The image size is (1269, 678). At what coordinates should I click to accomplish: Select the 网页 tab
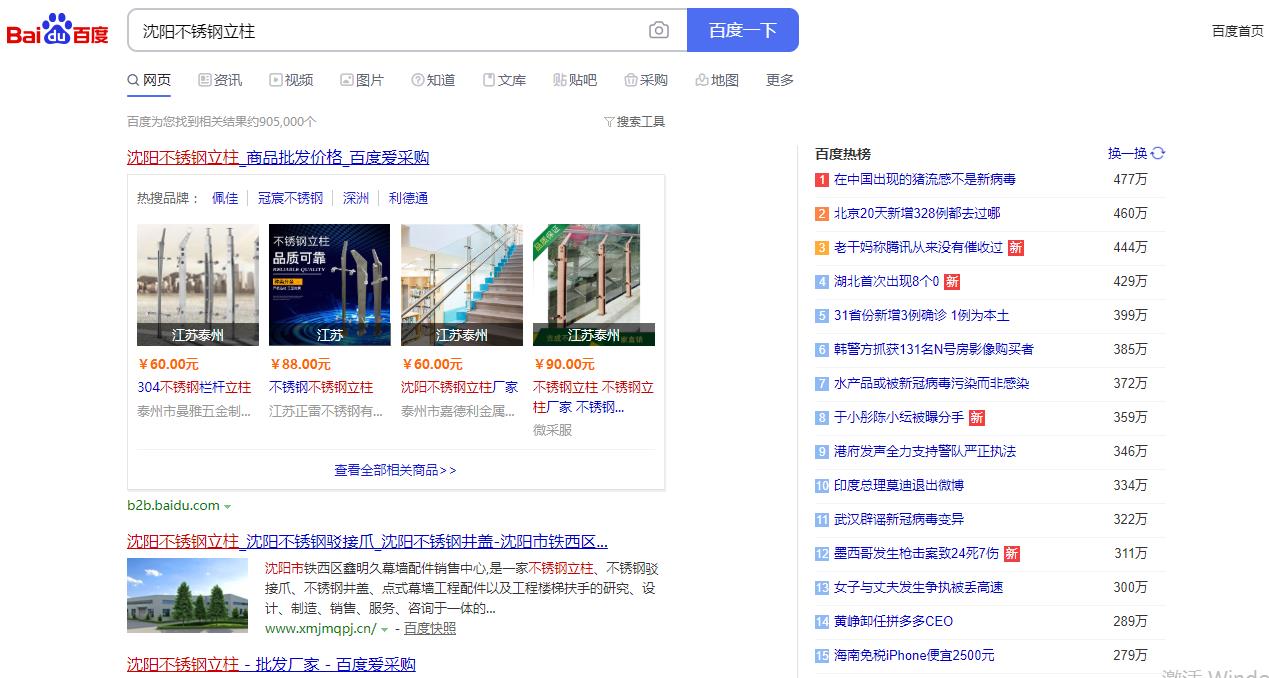click(149, 80)
